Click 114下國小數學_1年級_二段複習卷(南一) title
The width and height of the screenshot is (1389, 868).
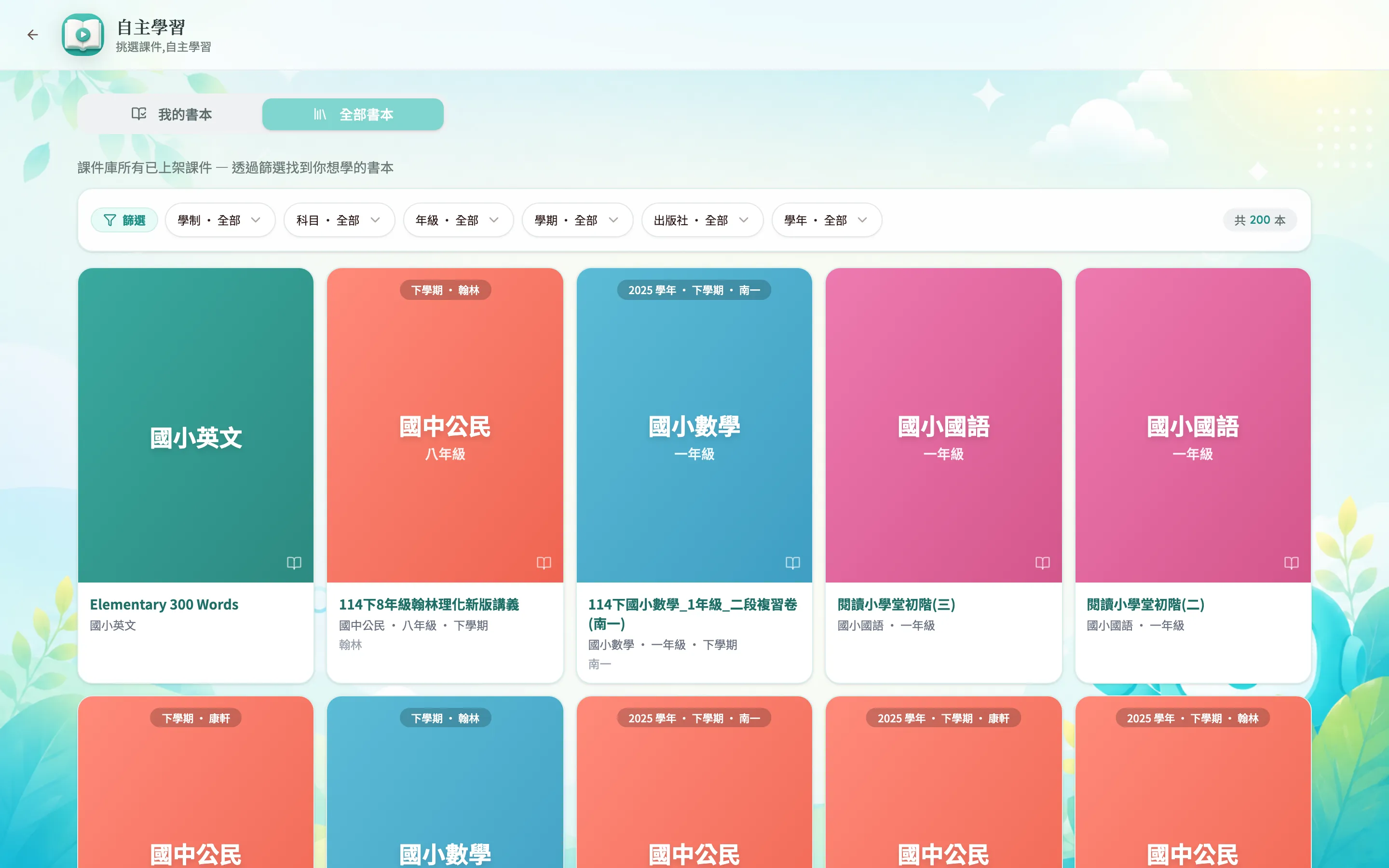693,614
